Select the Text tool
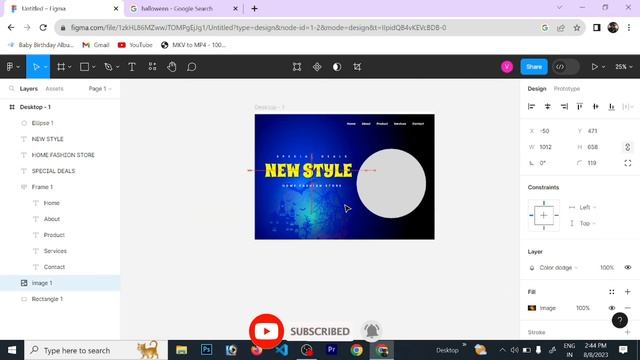This screenshot has height=360, width=640. [x=132, y=67]
